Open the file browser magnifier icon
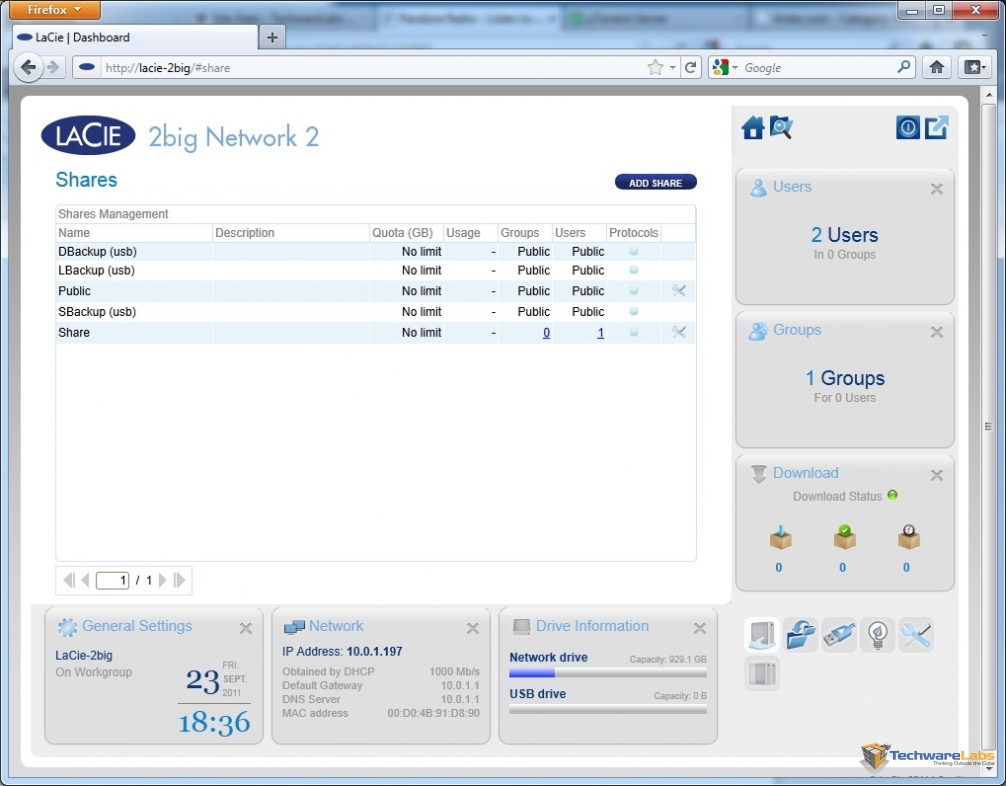 click(781, 128)
